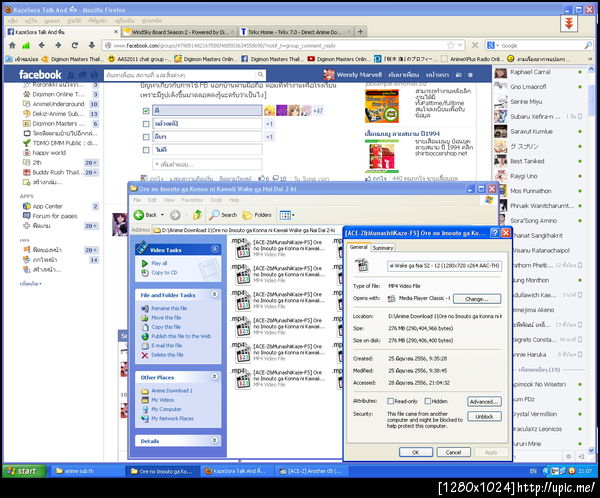Check the Hidden attribute checkbox
600x498 pixels.
point(426,400)
